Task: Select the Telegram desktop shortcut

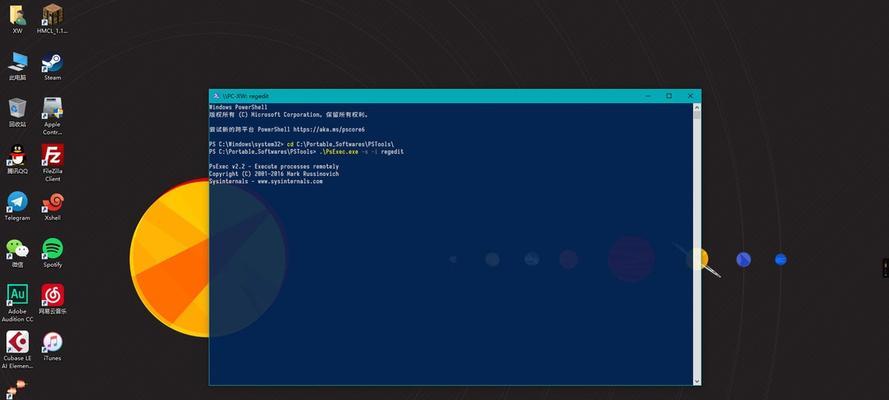Action: pyautogui.click(x=18, y=206)
